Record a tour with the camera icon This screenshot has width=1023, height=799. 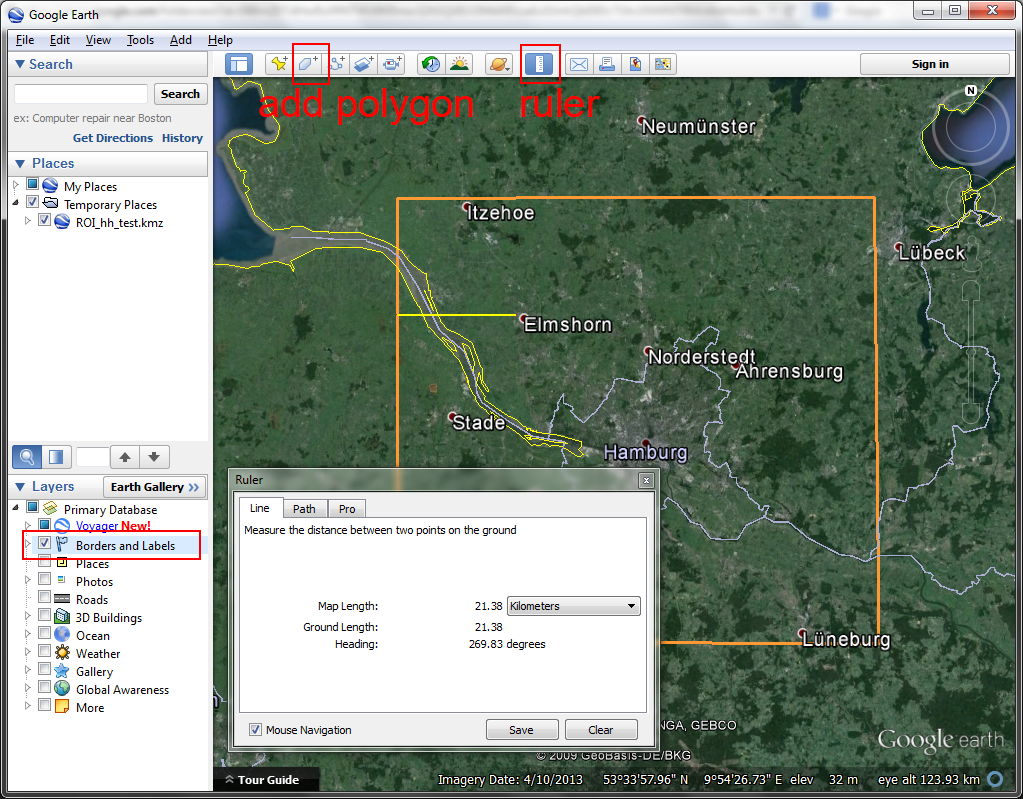[x=392, y=64]
